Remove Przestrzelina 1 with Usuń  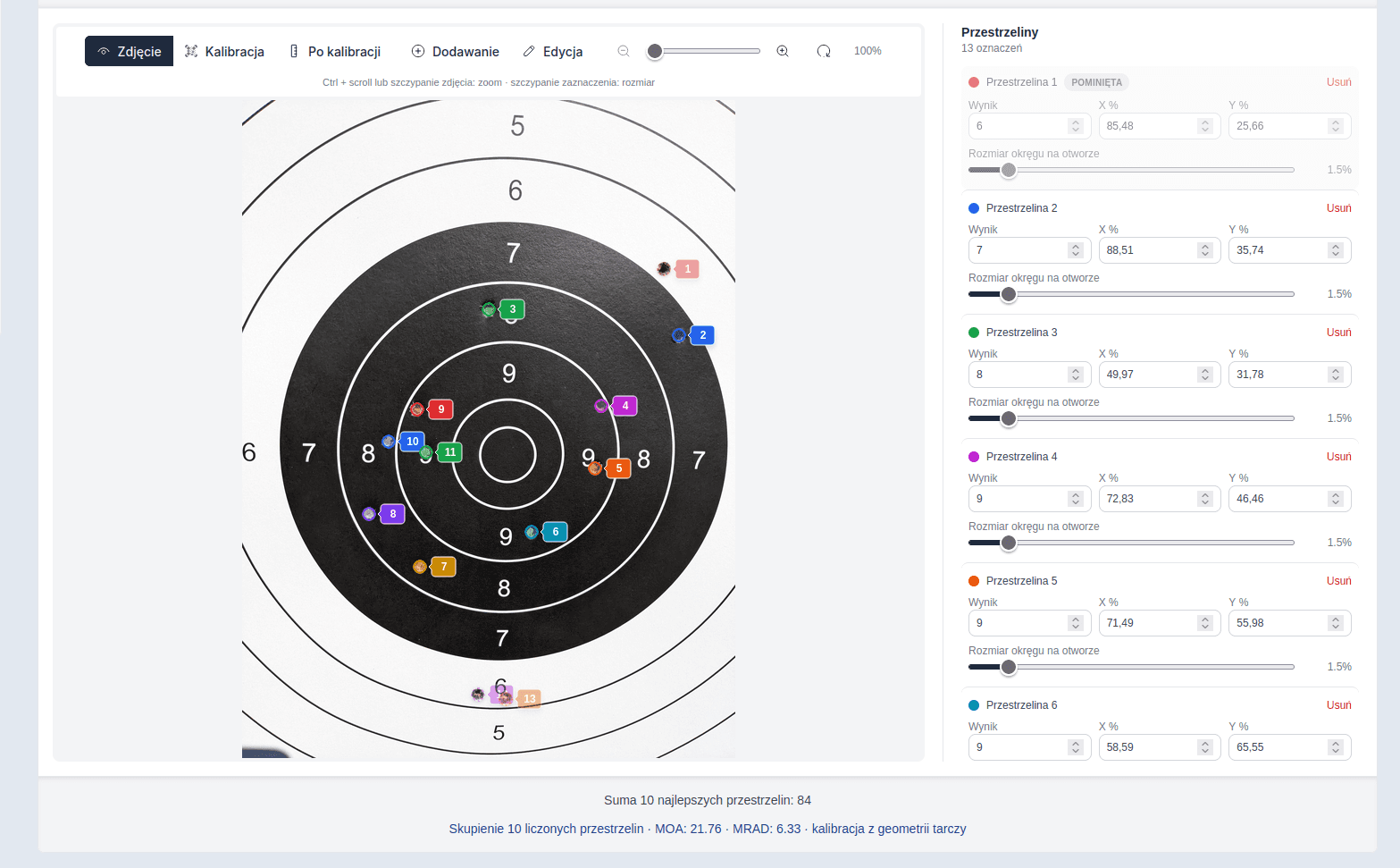1338,82
